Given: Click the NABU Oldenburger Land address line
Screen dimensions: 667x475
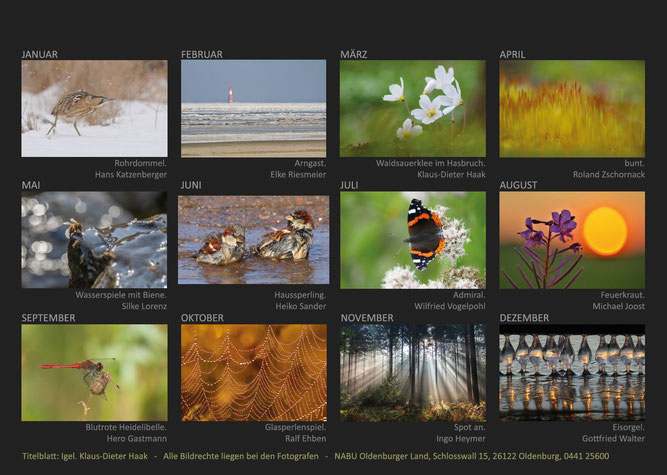Looking at the screenshot, I should 471,456.
